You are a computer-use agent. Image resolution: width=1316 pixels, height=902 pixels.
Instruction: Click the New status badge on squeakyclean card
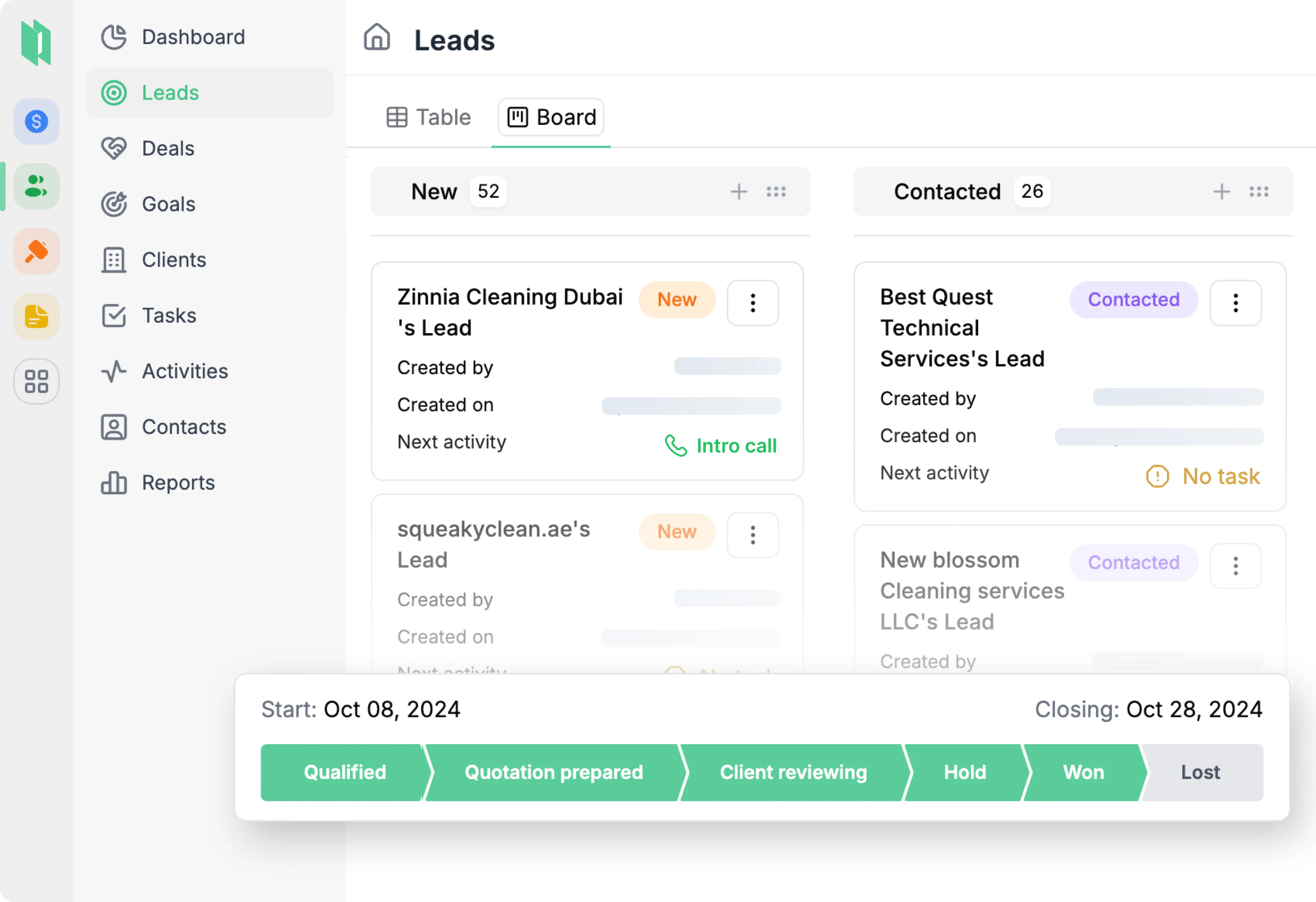[677, 532]
